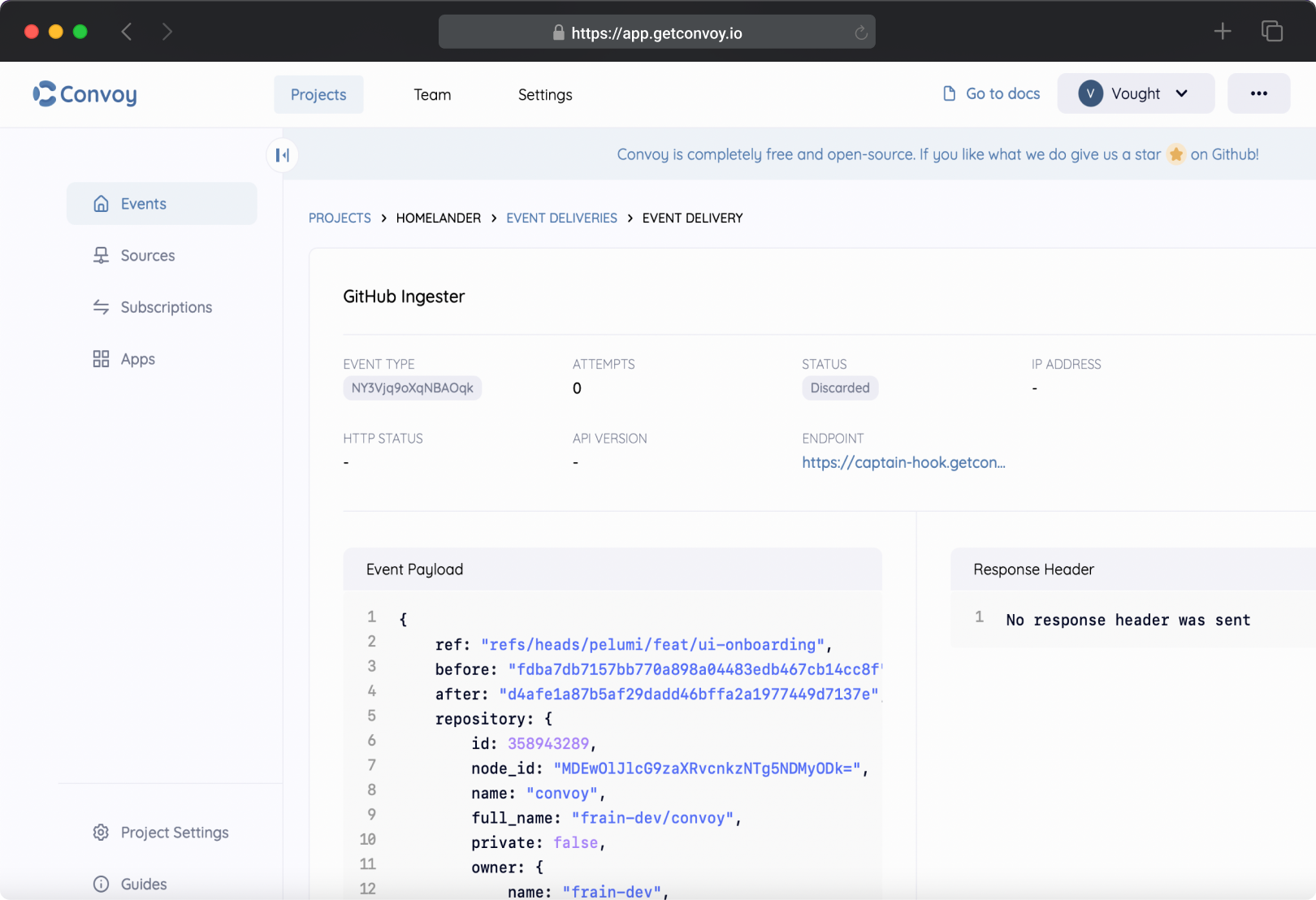Click the repository id 358943289
This screenshot has height=900, width=1316.
[x=548, y=743]
